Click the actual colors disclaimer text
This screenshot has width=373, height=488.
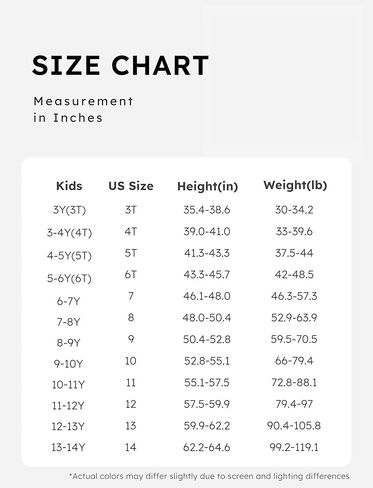(x=209, y=476)
